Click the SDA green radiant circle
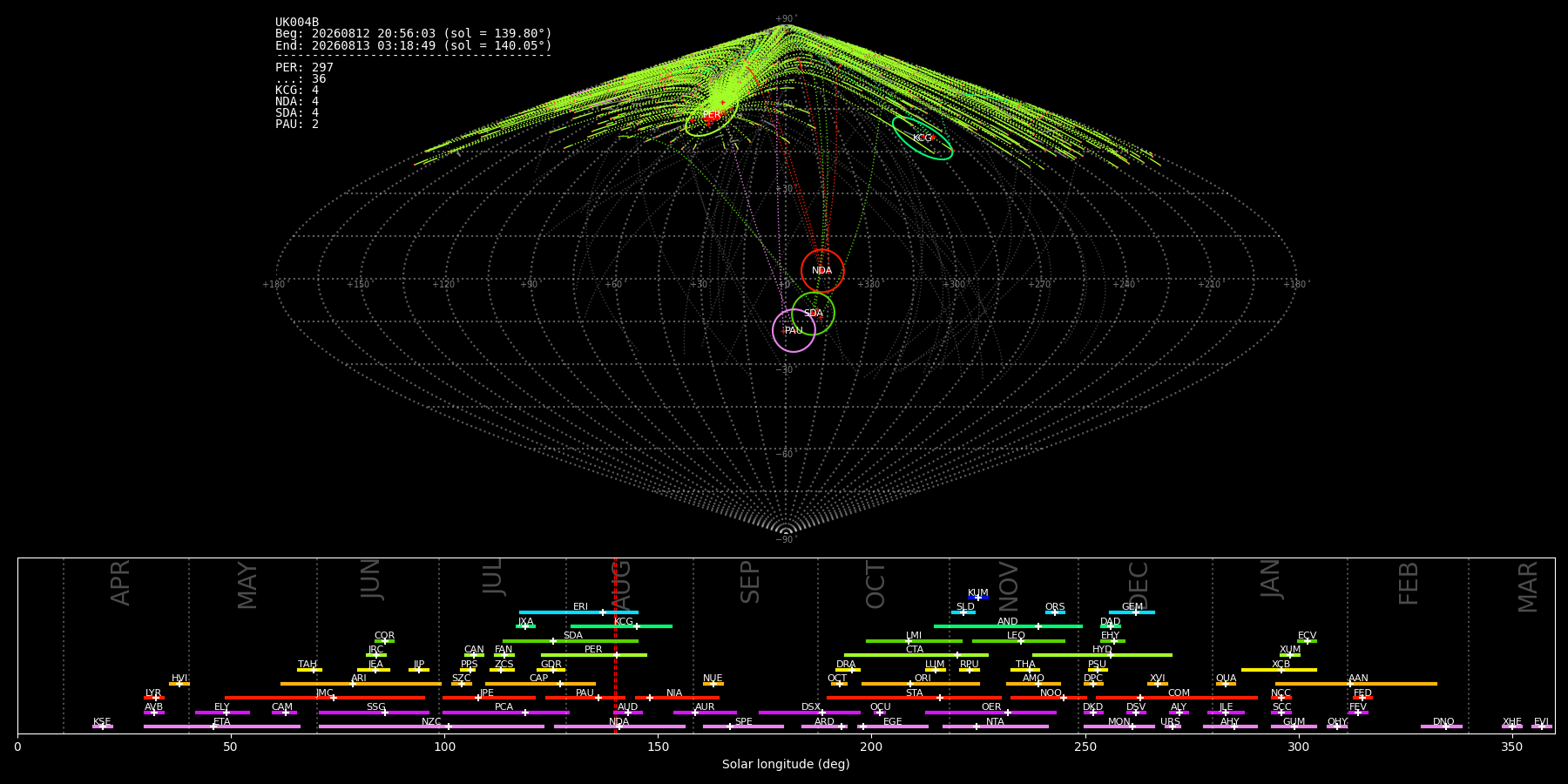This screenshot has height=784, width=1568. (813, 314)
